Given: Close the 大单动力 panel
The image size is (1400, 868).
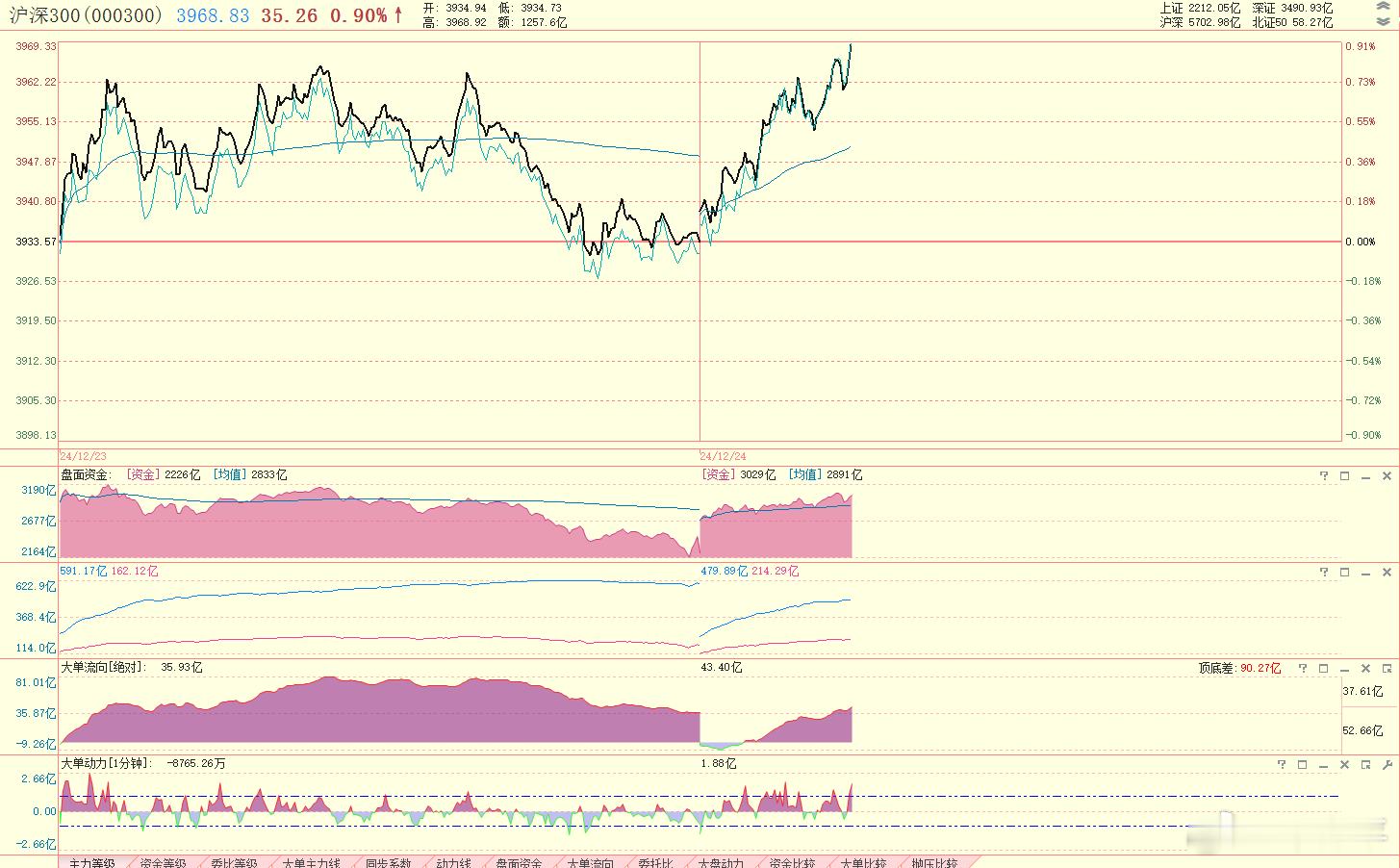Looking at the screenshot, I should point(1345,764).
